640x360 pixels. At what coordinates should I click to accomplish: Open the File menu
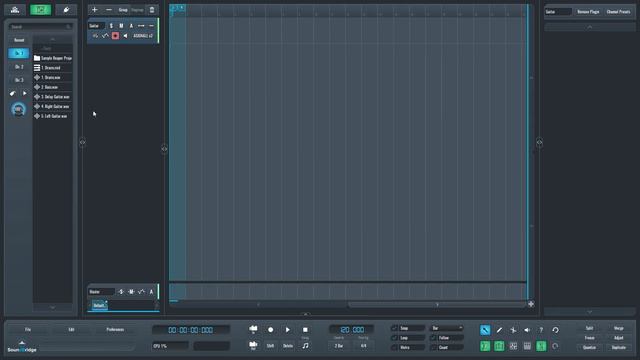28,329
